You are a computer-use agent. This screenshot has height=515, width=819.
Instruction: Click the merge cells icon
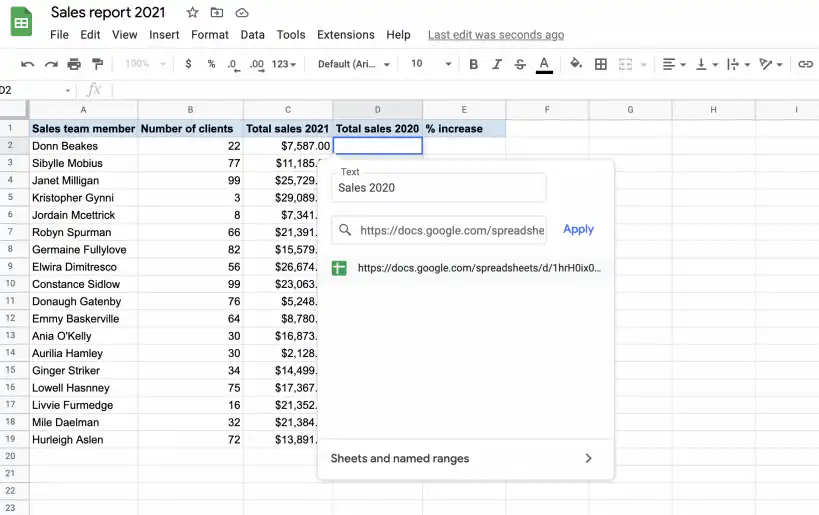point(625,64)
